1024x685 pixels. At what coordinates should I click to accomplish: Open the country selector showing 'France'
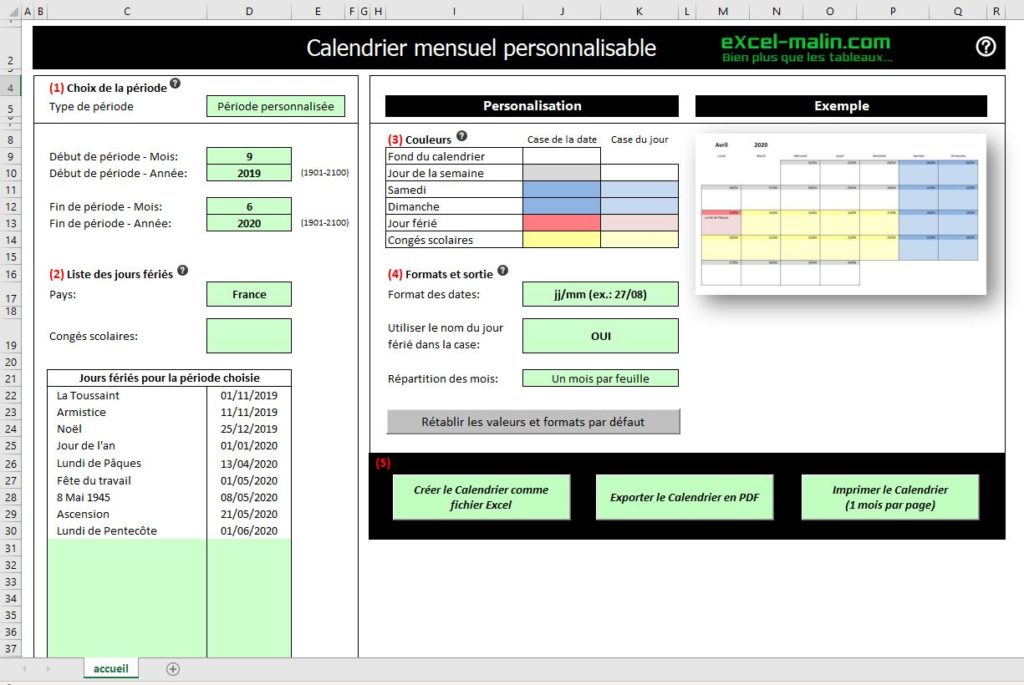tap(249, 294)
